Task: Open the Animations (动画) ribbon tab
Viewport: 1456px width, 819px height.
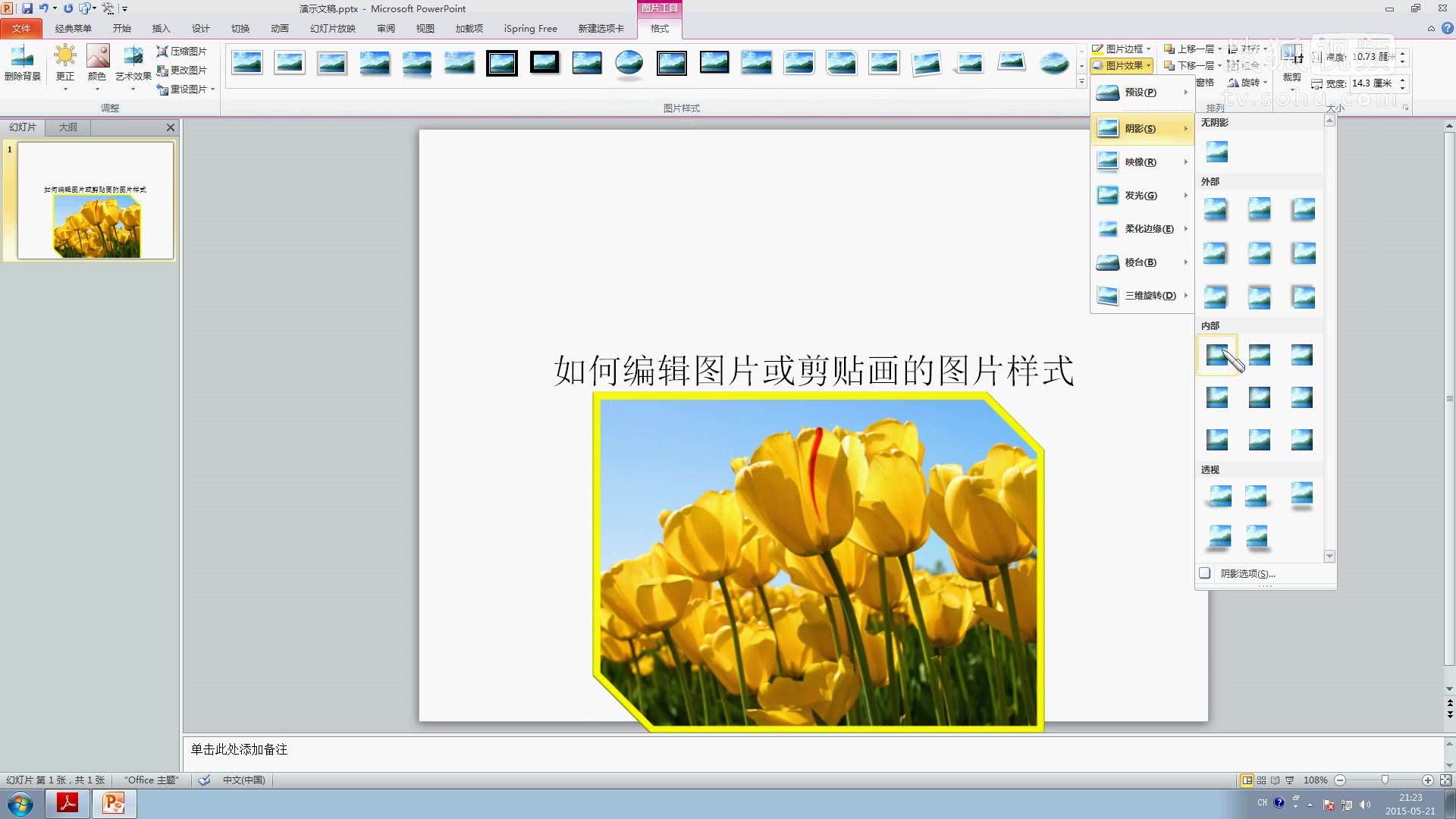Action: point(280,28)
